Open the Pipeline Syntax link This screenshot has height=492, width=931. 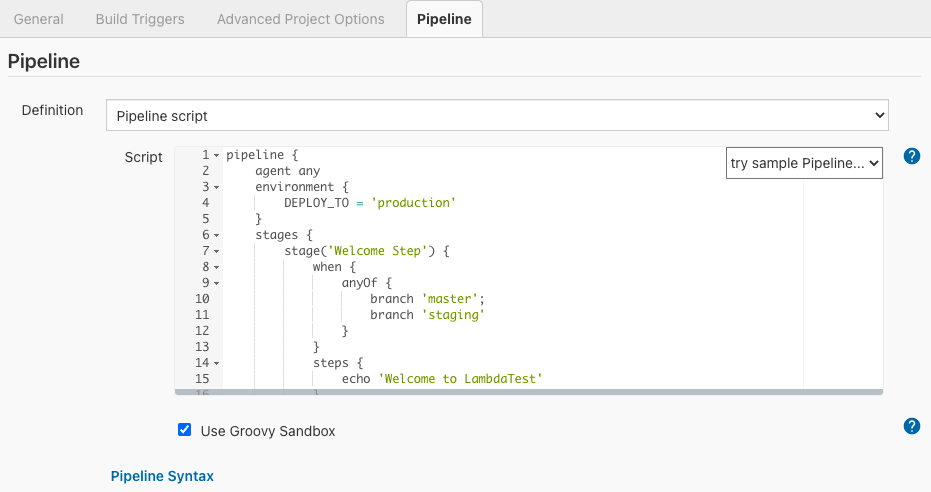click(x=162, y=476)
